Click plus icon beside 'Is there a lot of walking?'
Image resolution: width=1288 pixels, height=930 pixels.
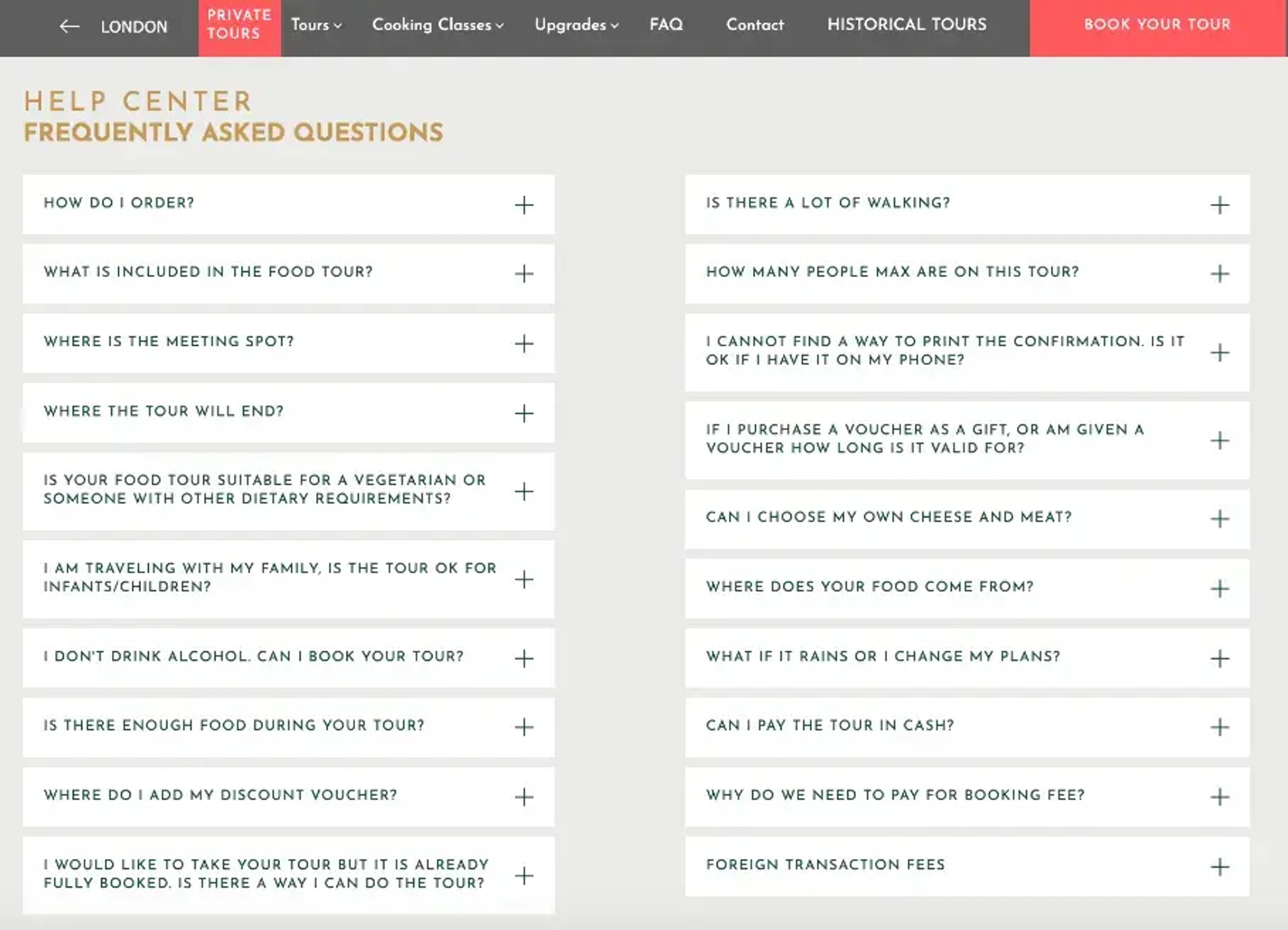[1219, 205]
